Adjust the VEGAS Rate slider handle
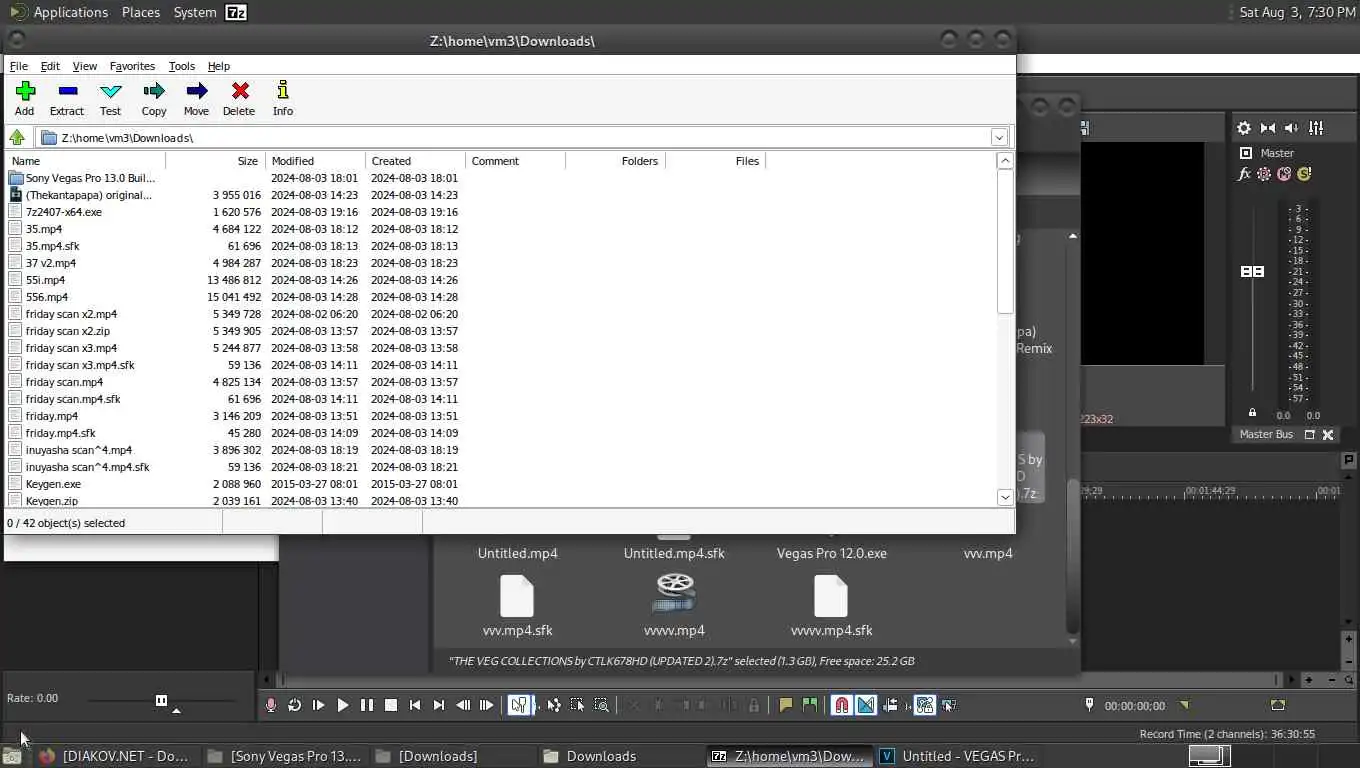1360x768 pixels. coord(161,700)
